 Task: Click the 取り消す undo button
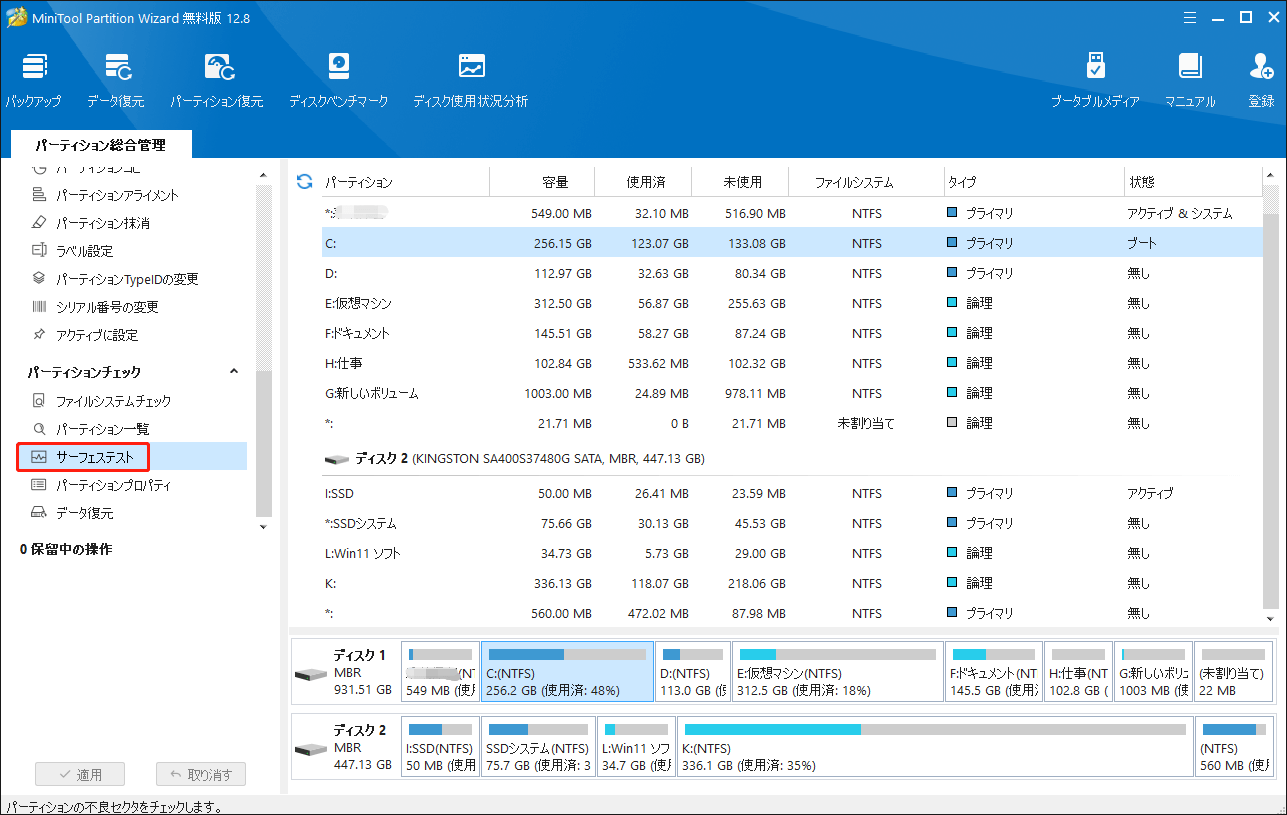tap(201, 774)
